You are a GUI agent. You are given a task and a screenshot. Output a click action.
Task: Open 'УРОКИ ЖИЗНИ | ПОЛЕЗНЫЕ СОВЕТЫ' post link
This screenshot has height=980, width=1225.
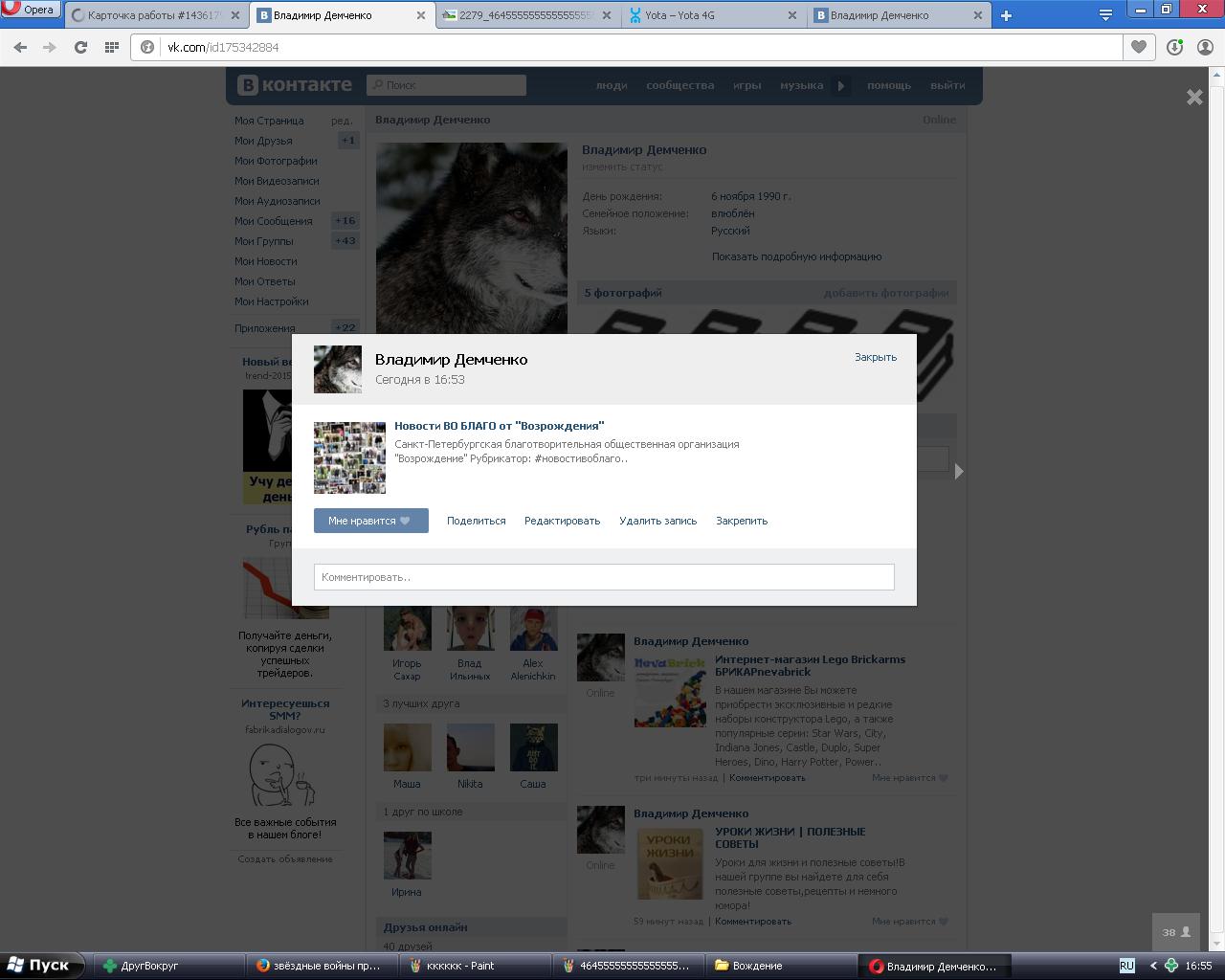coord(790,837)
